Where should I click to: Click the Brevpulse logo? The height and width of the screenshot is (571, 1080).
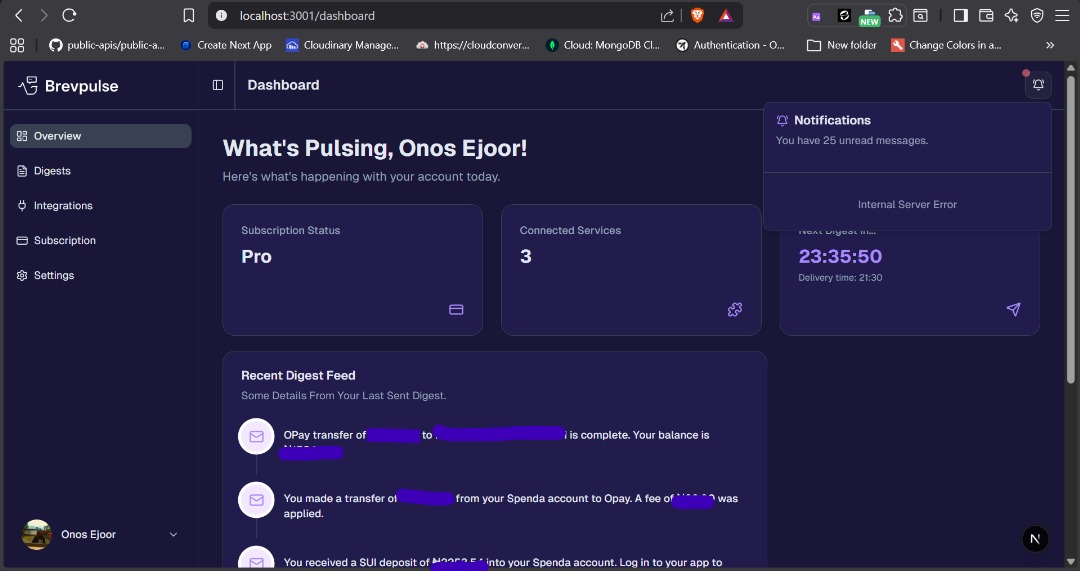(68, 86)
